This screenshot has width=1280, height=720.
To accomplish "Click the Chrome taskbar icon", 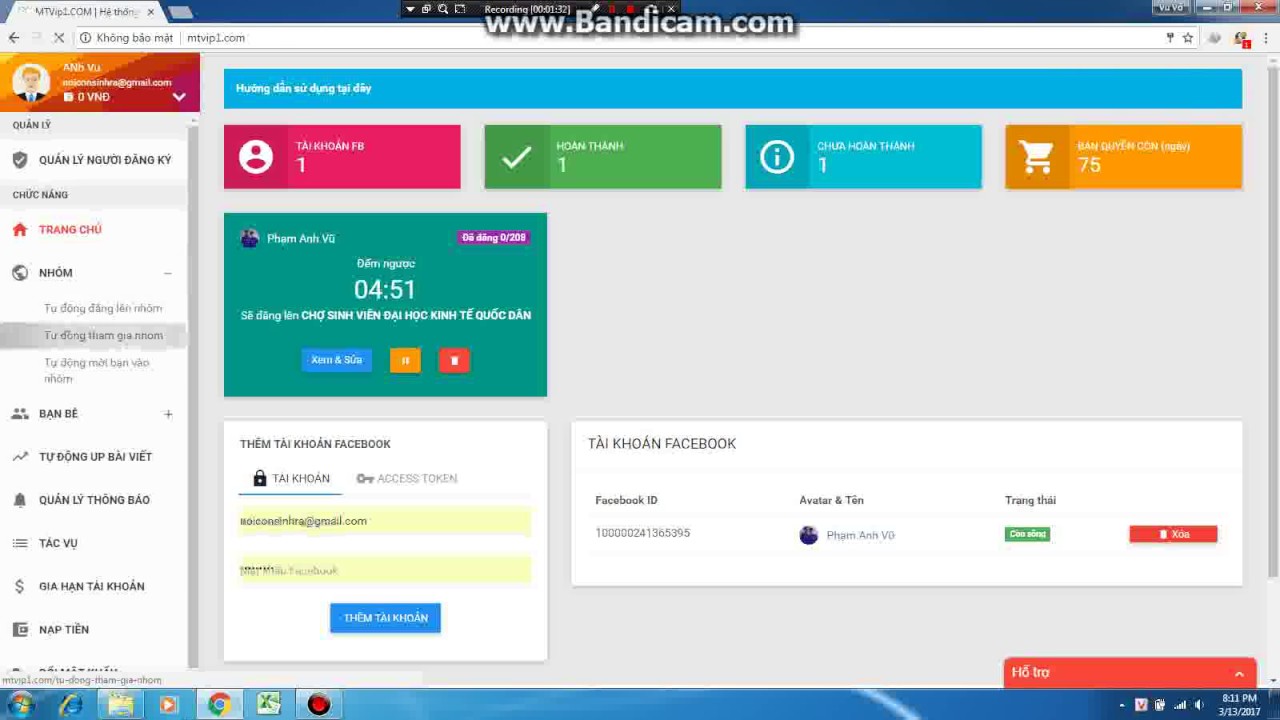I will click(x=219, y=705).
